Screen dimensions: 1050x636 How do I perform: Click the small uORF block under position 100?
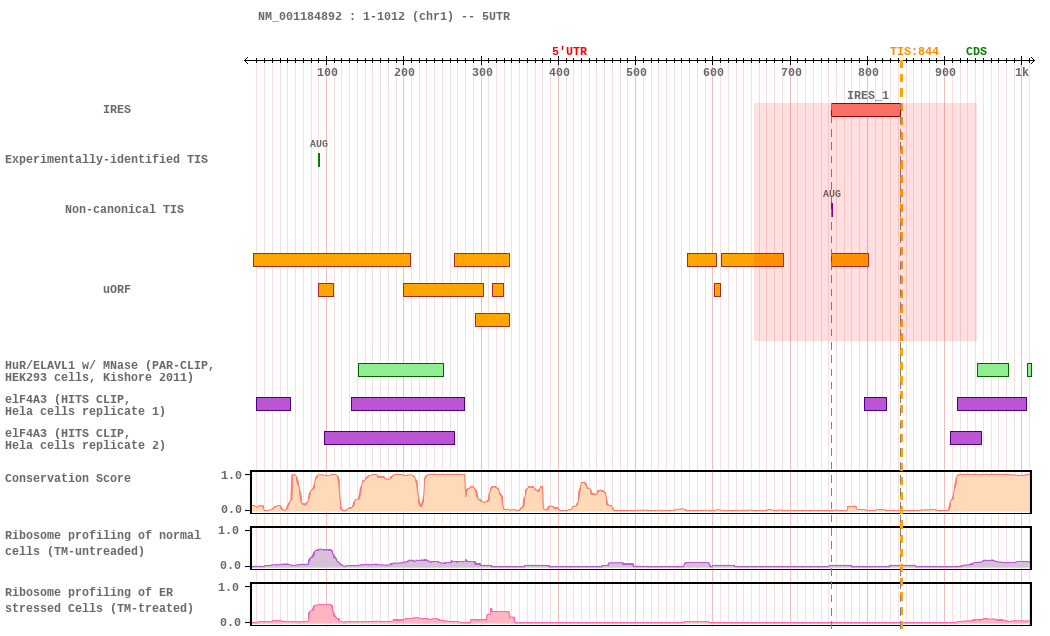click(x=326, y=290)
